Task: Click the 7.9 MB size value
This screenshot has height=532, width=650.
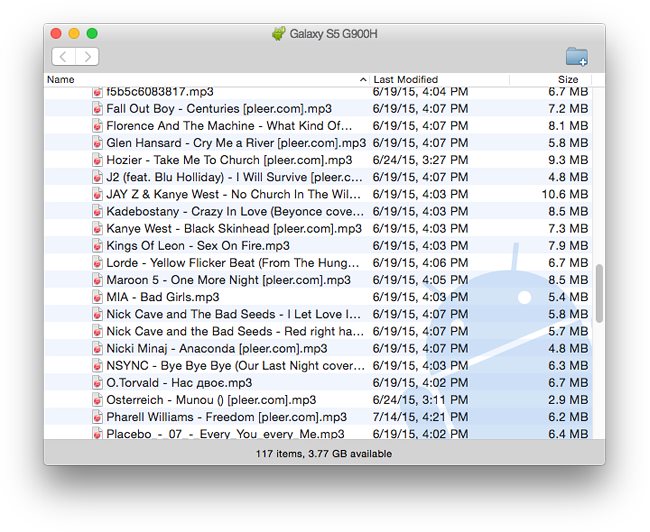Action: [568, 246]
